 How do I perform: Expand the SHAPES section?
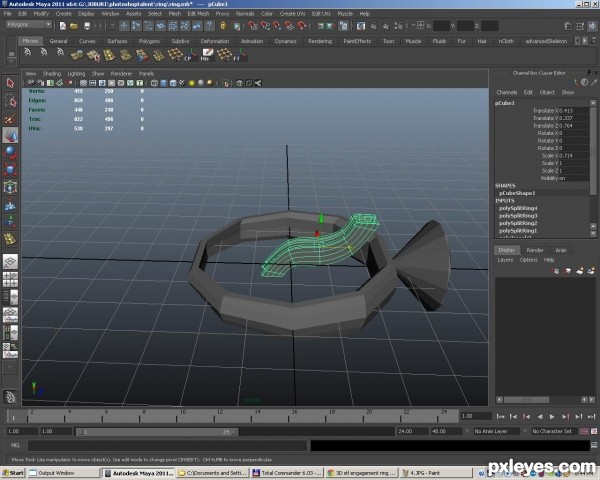(505, 186)
